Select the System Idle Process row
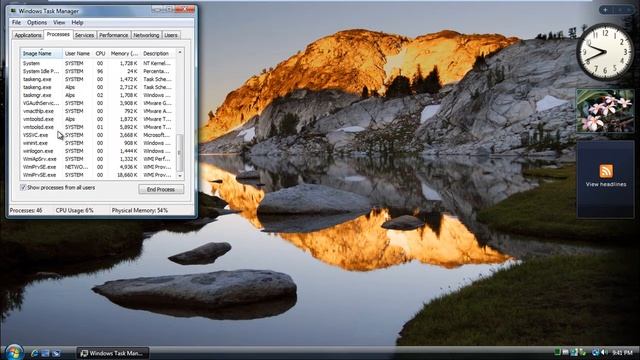The height and width of the screenshot is (360, 640). pos(98,71)
